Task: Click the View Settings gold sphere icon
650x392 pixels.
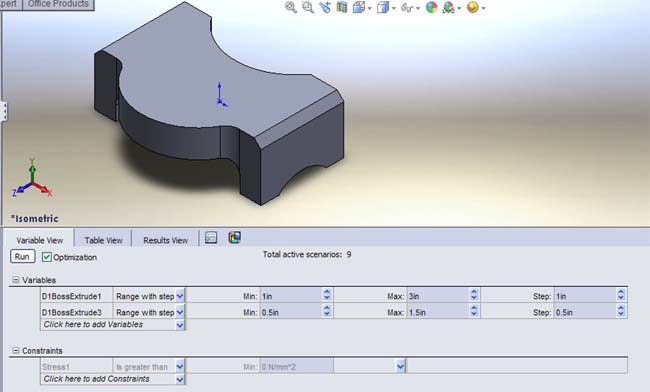Action: [x=473, y=7]
